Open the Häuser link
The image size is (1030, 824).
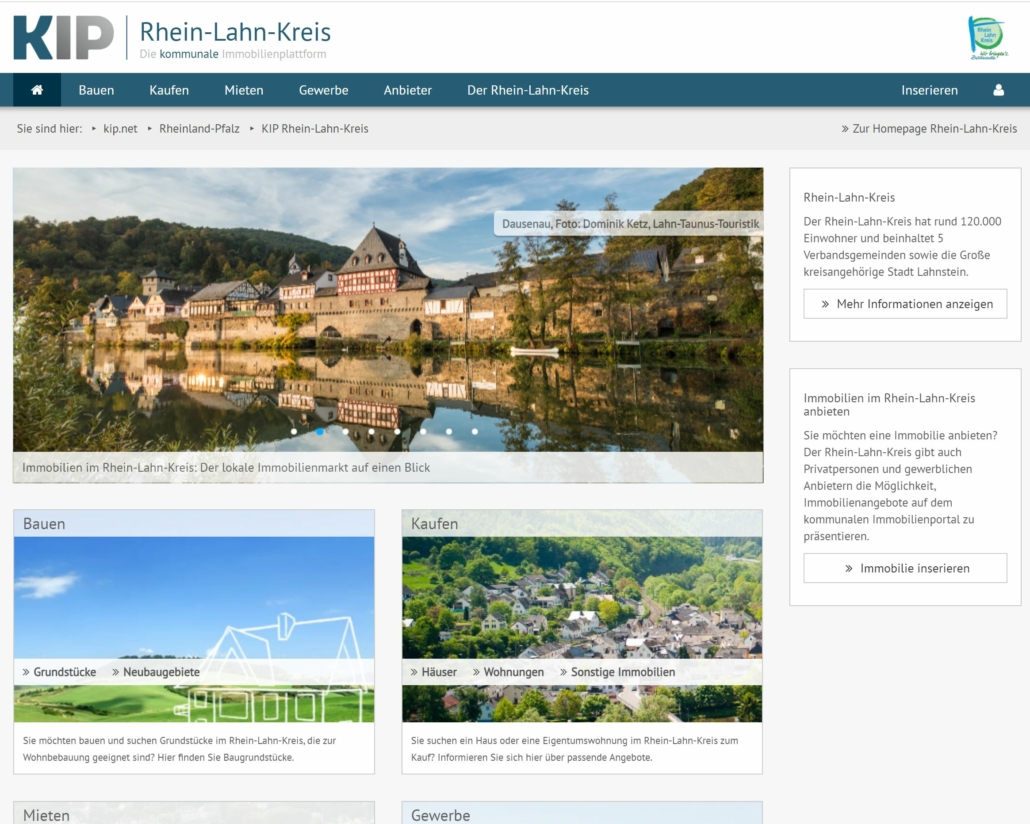pyautogui.click(x=434, y=672)
